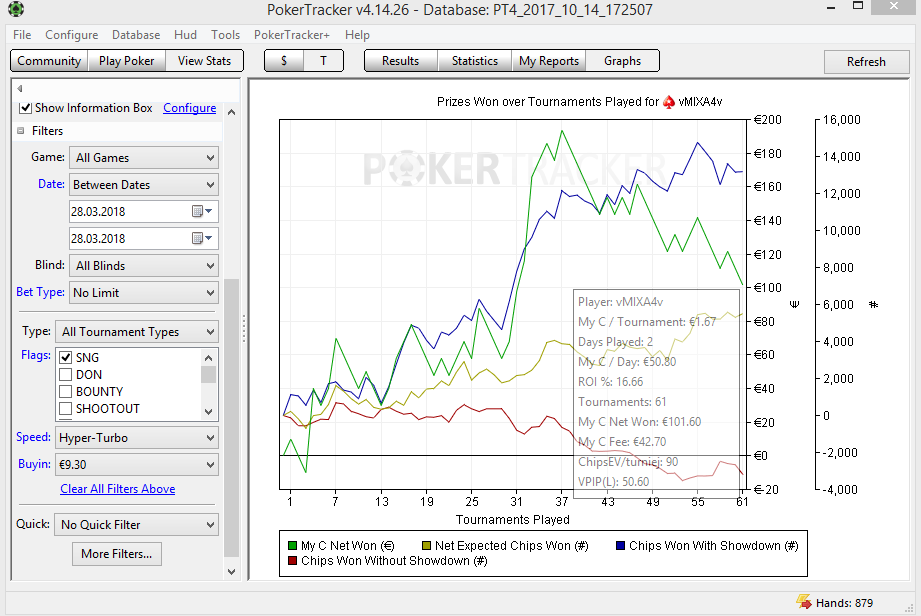Click the Bet Type filter label link
921x616 pixels.
click(x=40, y=292)
